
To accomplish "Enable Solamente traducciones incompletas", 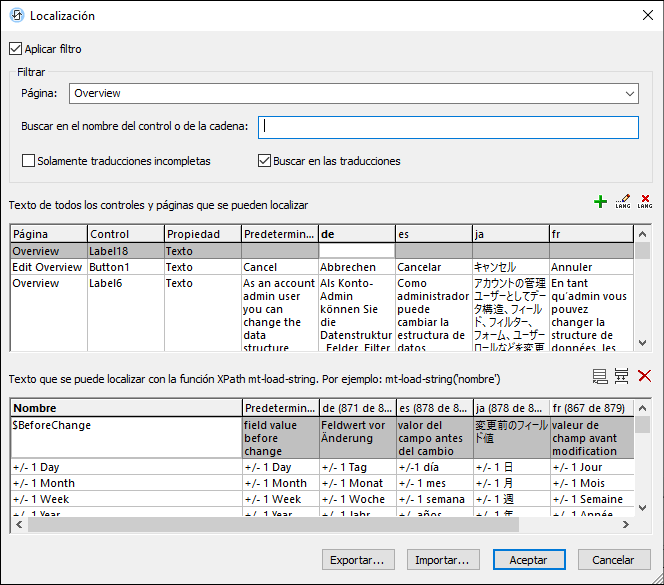I will click(x=28, y=160).
